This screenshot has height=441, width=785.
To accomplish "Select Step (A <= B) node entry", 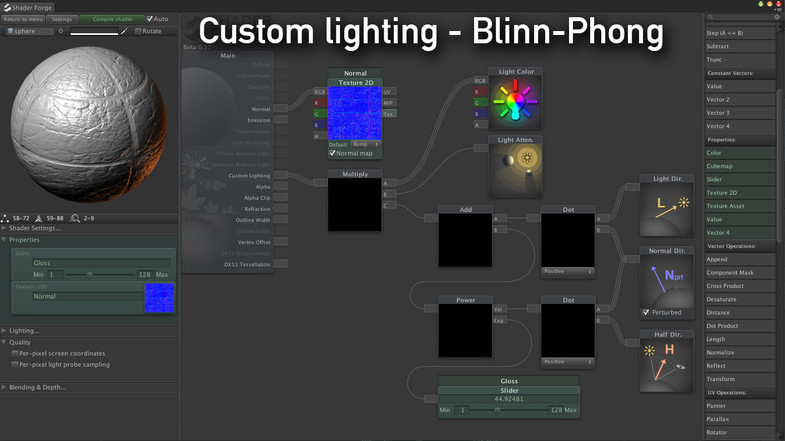I will click(x=740, y=33).
